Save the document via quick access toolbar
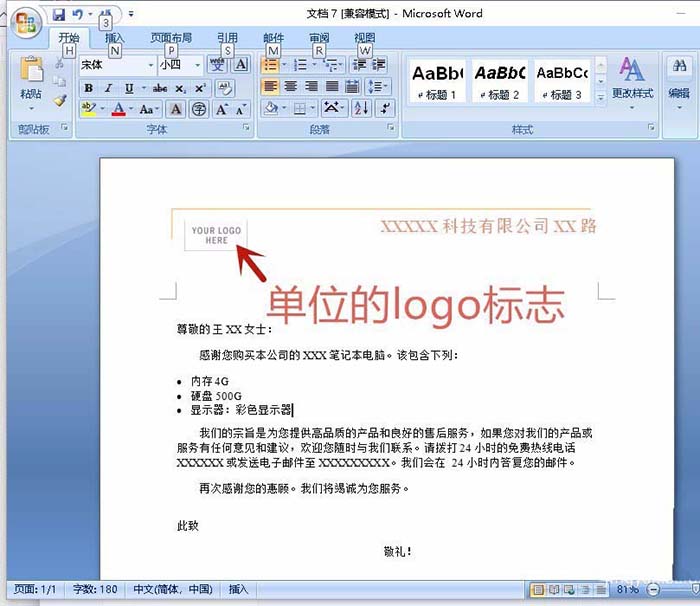 pos(58,15)
